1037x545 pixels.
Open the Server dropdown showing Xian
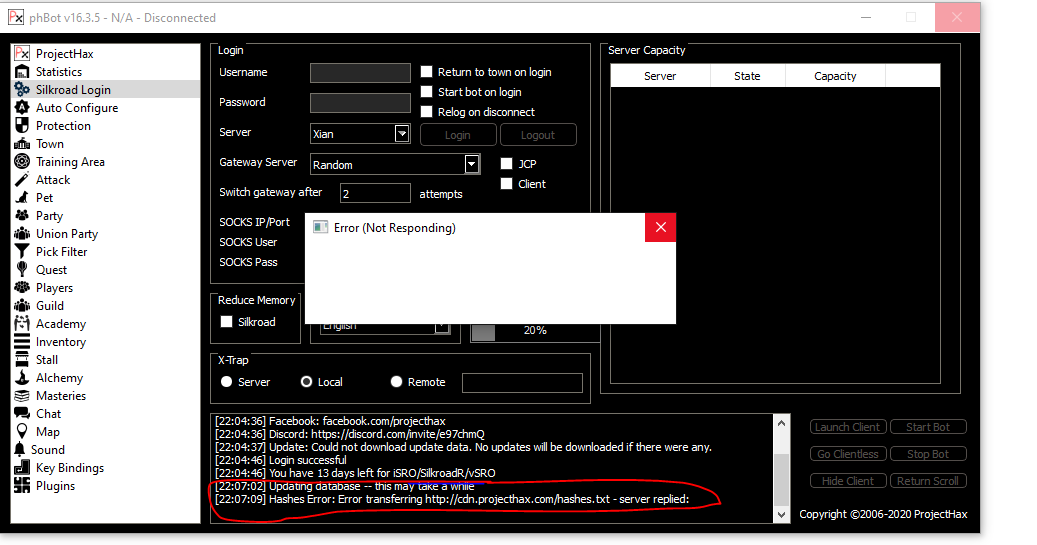tap(402, 133)
